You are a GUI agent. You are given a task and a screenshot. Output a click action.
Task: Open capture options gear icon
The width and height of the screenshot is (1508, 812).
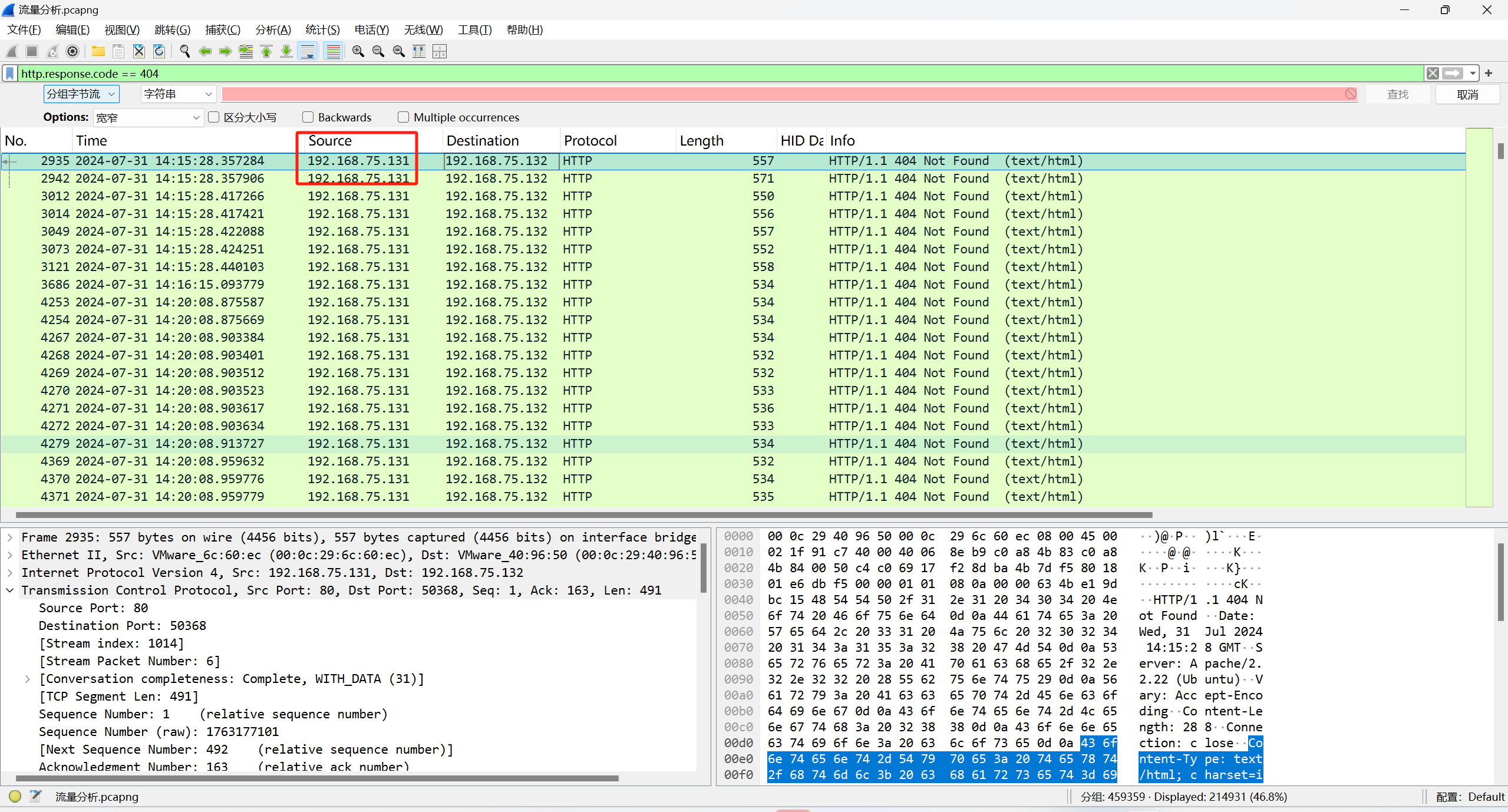(x=72, y=52)
